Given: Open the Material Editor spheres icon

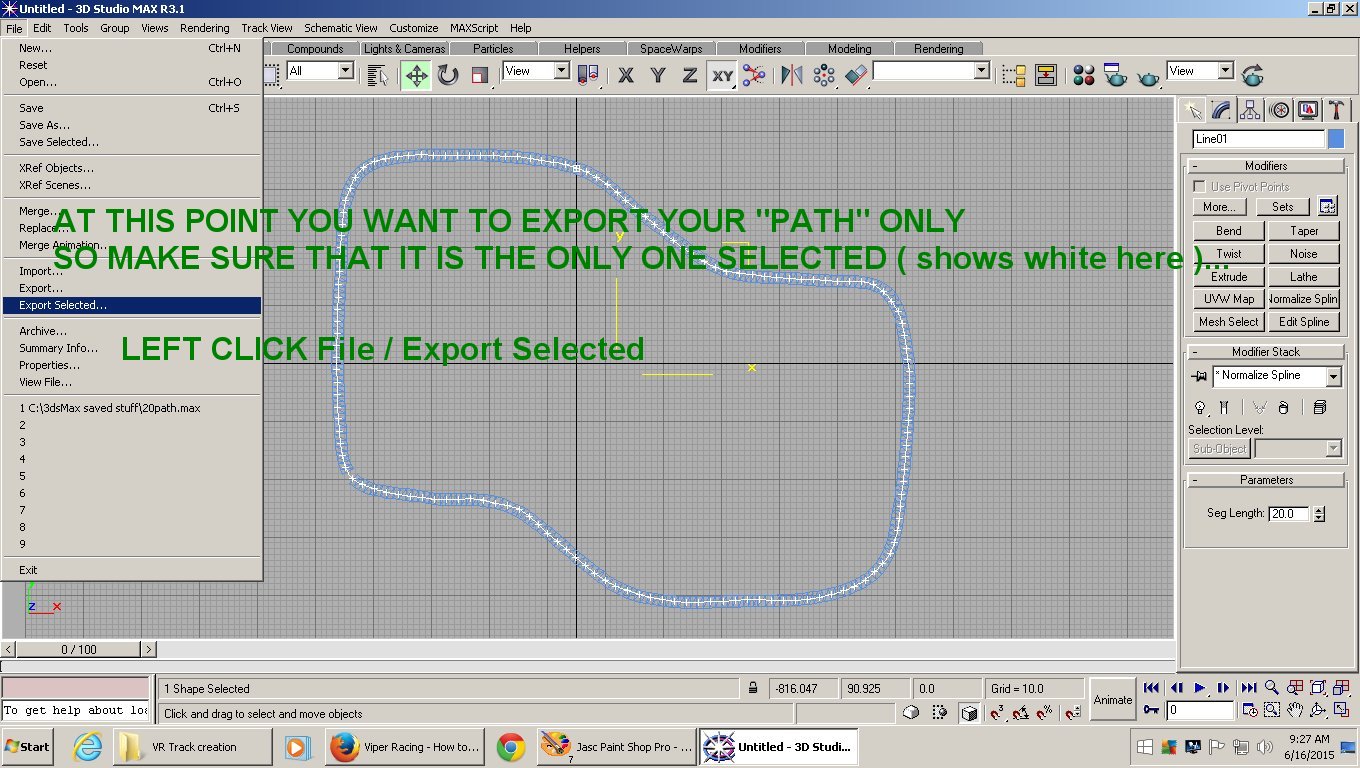Looking at the screenshot, I should [1084, 75].
